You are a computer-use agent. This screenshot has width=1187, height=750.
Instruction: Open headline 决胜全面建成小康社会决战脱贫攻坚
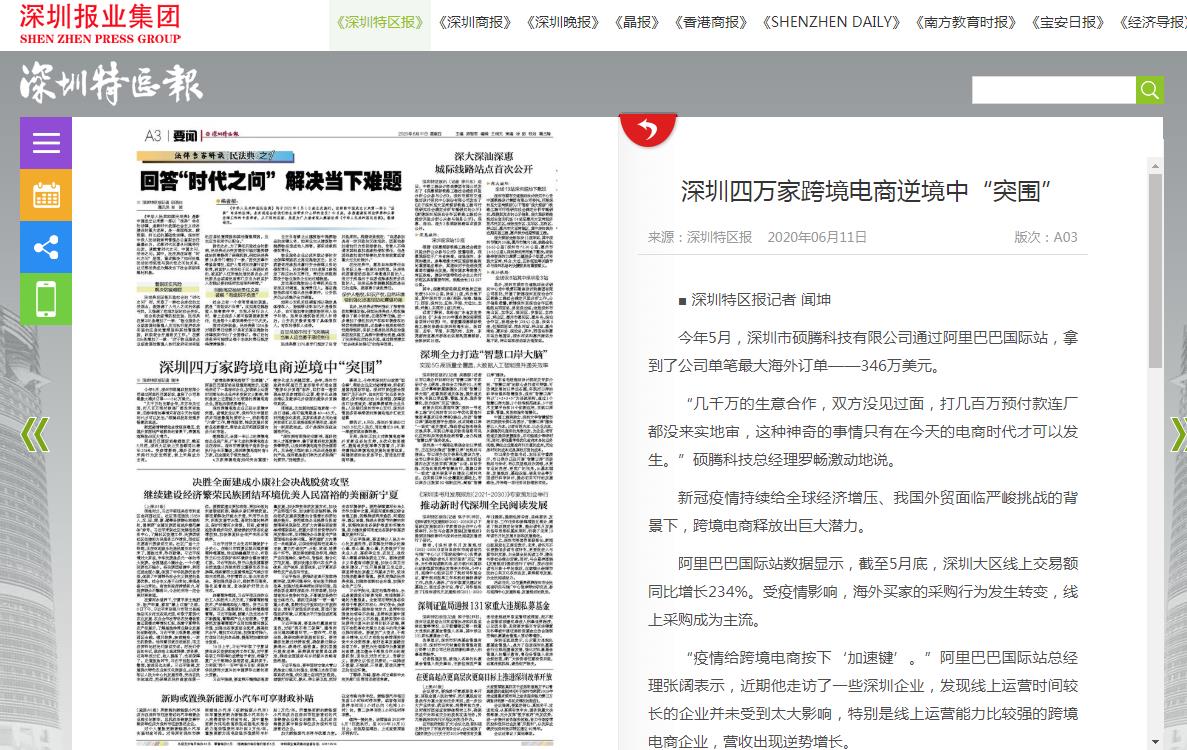pyautogui.click(x=270, y=481)
